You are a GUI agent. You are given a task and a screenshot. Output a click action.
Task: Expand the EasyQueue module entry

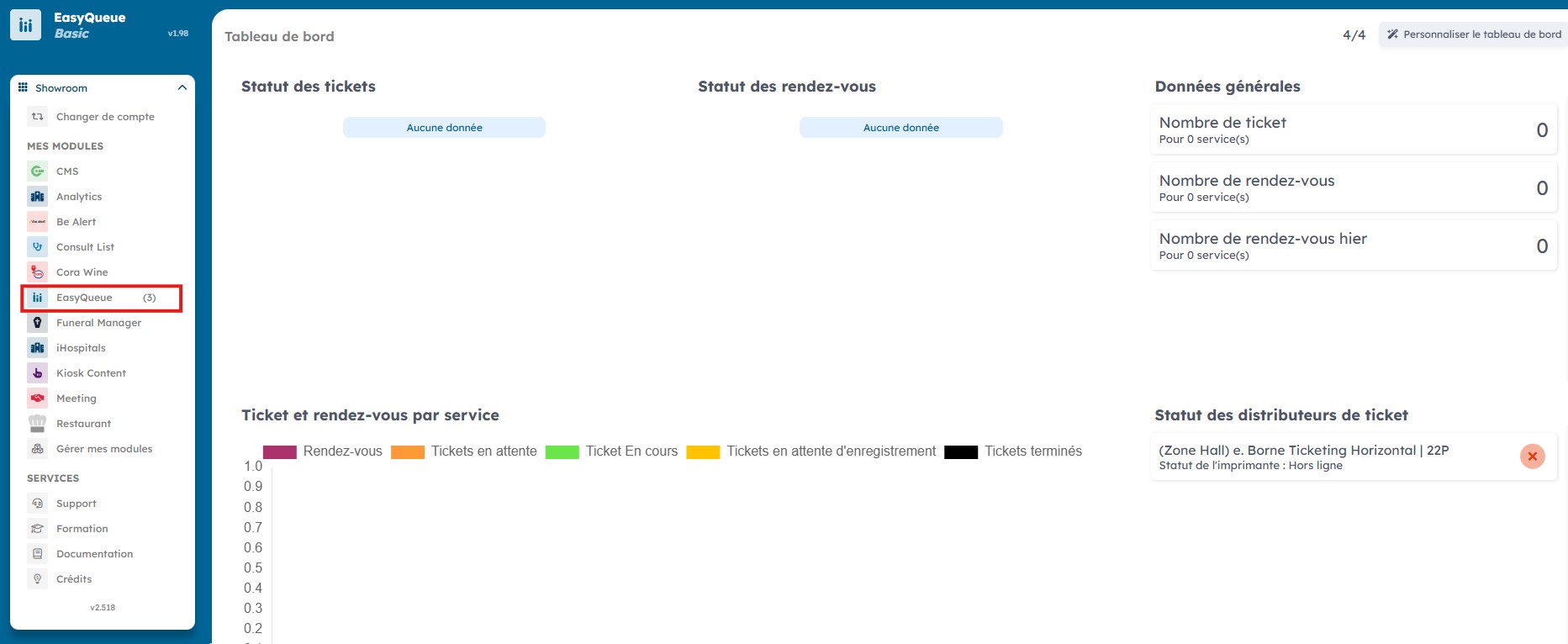click(101, 298)
